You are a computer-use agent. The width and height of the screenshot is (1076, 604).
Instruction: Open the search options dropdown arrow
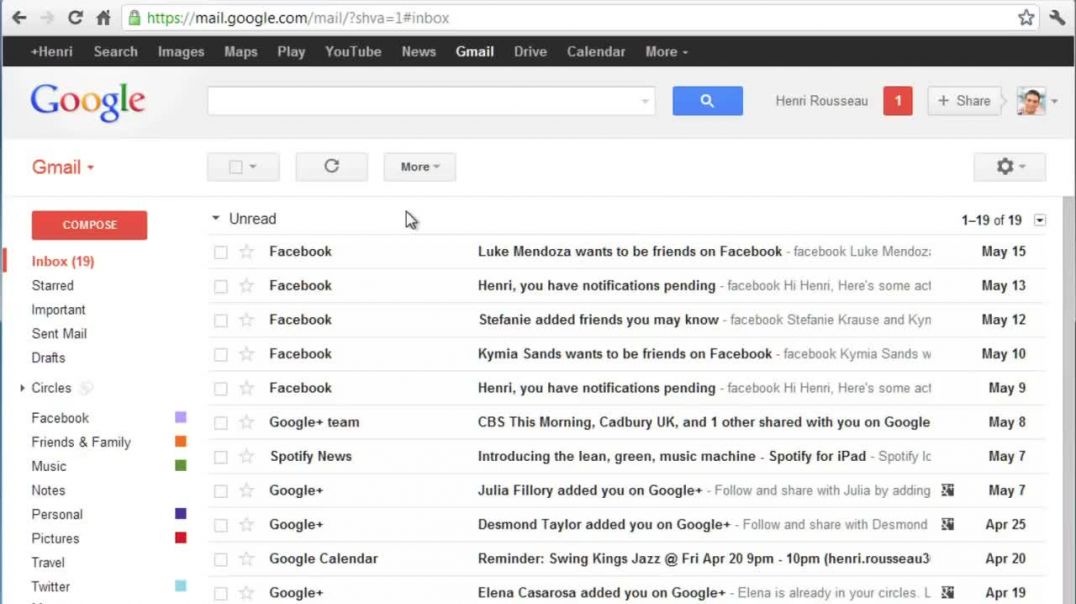click(644, 102)
